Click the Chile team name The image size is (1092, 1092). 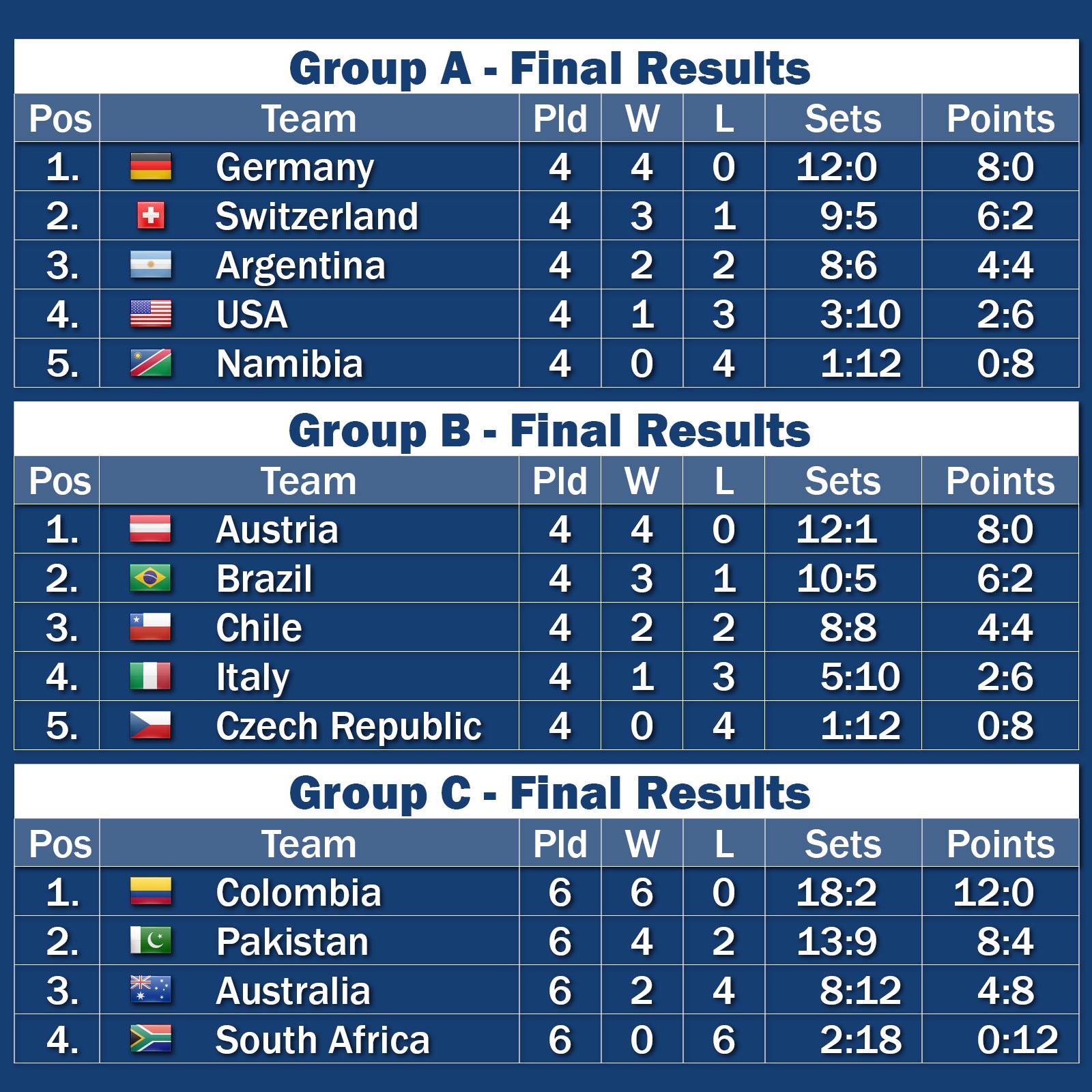click(x=259, y=628)
